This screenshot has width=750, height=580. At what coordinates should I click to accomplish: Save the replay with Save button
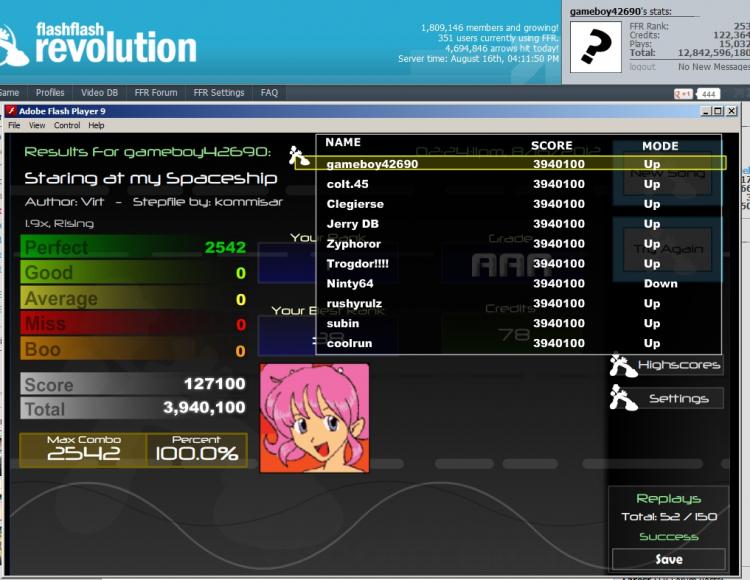pyautogui.click(x=669, y=559)
